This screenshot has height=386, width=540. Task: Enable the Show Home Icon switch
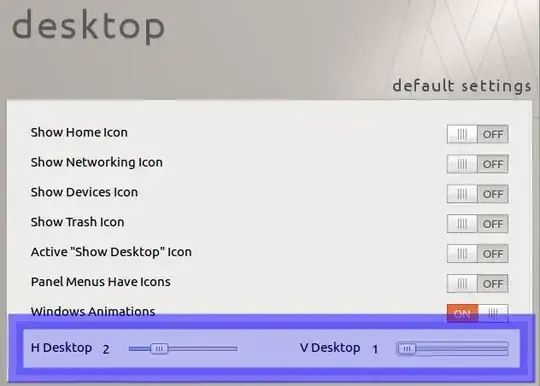[477, 134]
